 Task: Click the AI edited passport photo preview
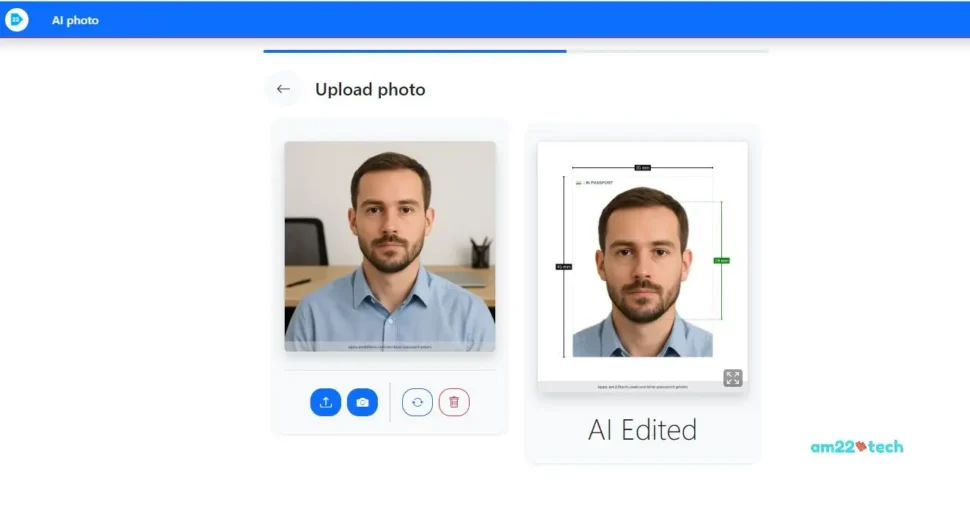point(642,267)
